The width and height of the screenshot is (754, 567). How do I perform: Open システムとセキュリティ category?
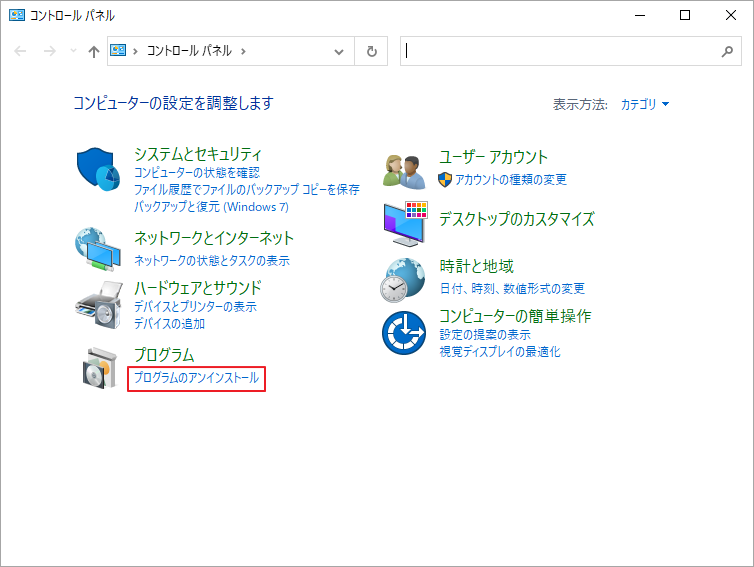click(198, 154)
